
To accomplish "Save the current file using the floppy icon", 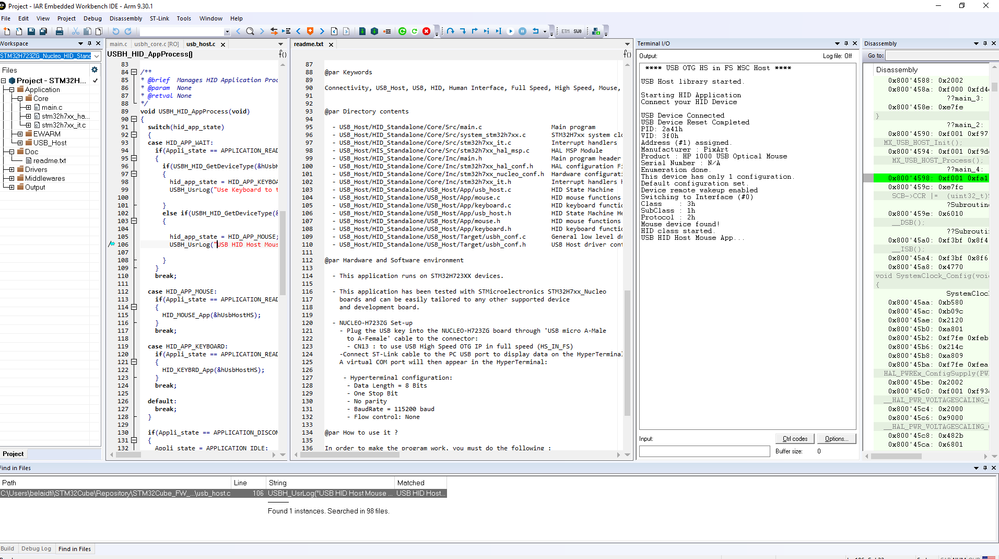I will click(31, 31).
